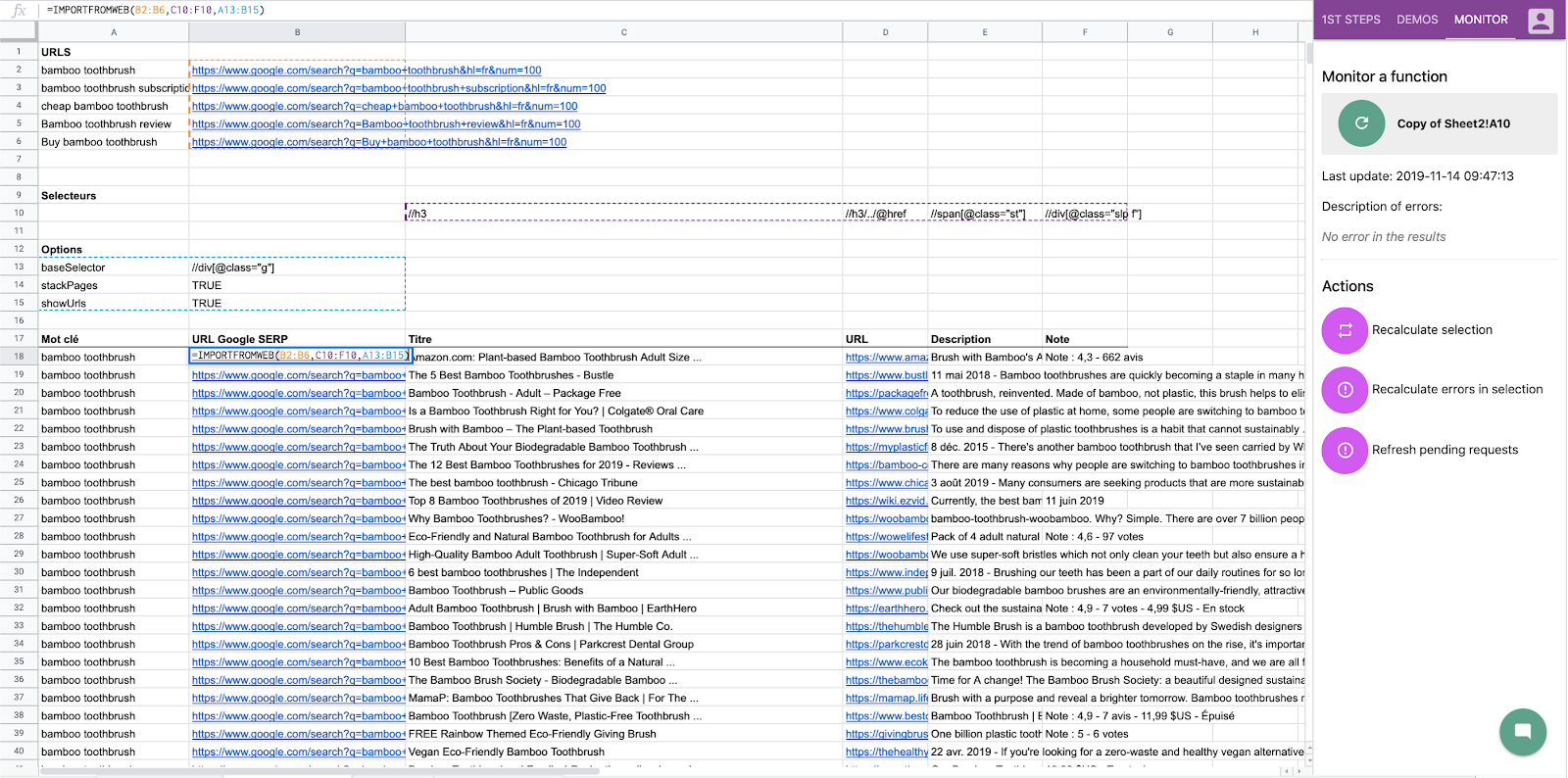Select the "URL Google SERP" header cell
This screenshot has height=778, width=1568.
(297, 339)
